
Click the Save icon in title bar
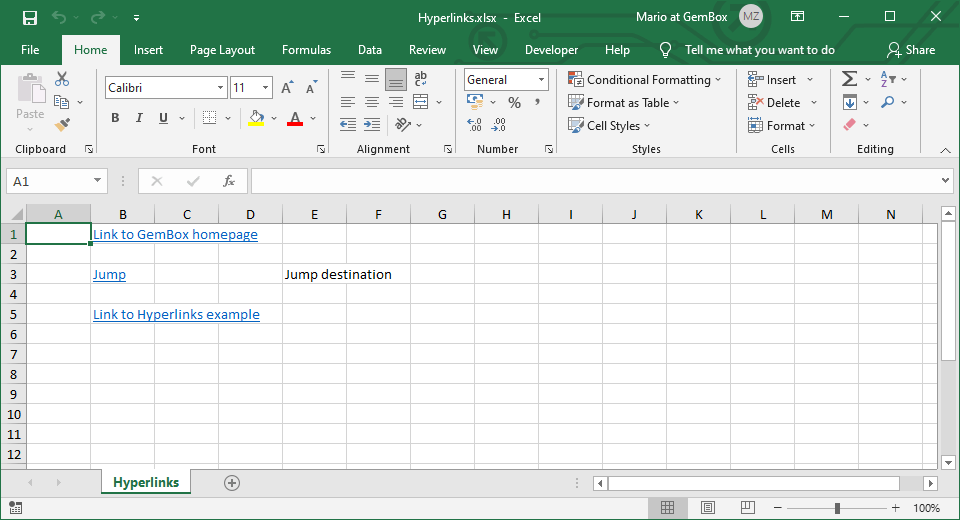29,18
